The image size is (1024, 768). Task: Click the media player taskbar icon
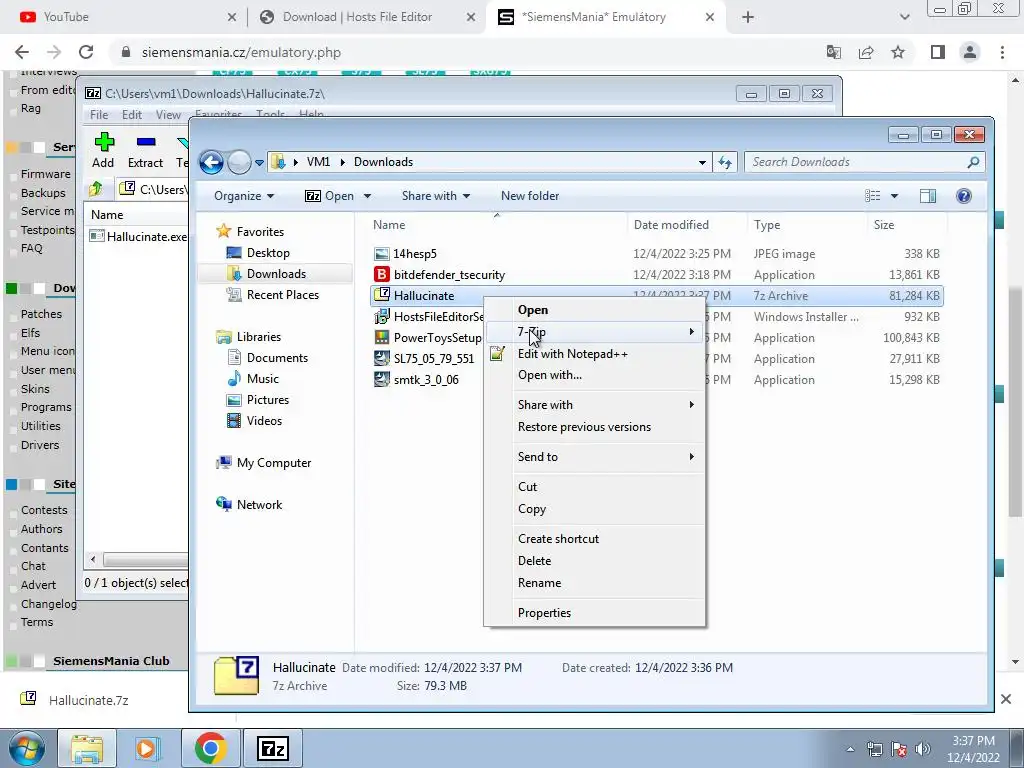coord(148,748)
